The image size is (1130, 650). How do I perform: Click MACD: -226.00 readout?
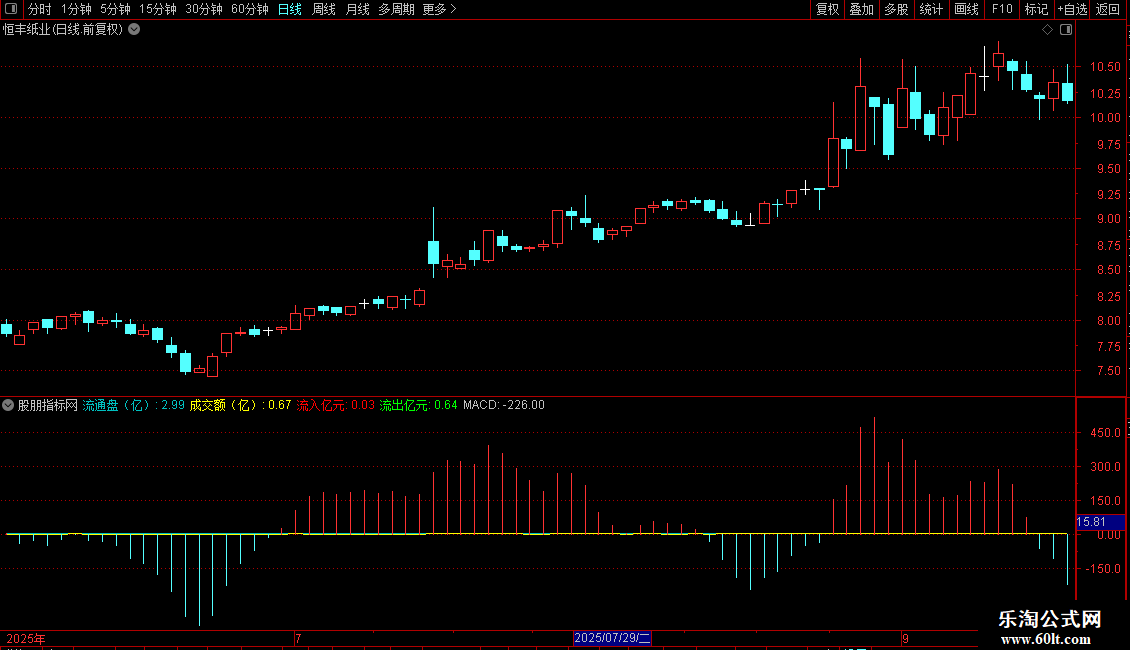coord(504,405)
